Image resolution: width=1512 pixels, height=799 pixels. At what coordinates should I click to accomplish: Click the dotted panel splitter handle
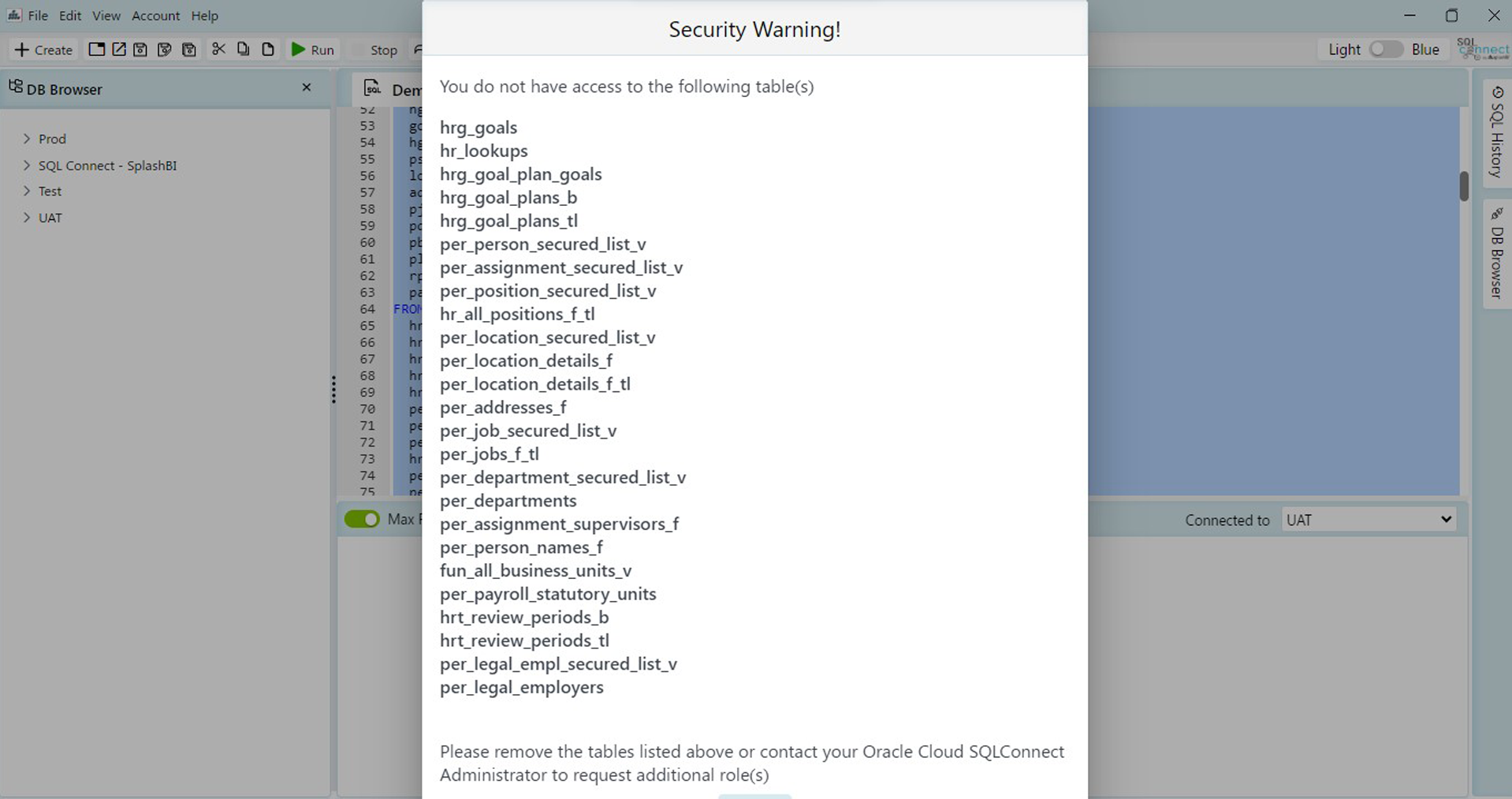[x=333, y=390]
